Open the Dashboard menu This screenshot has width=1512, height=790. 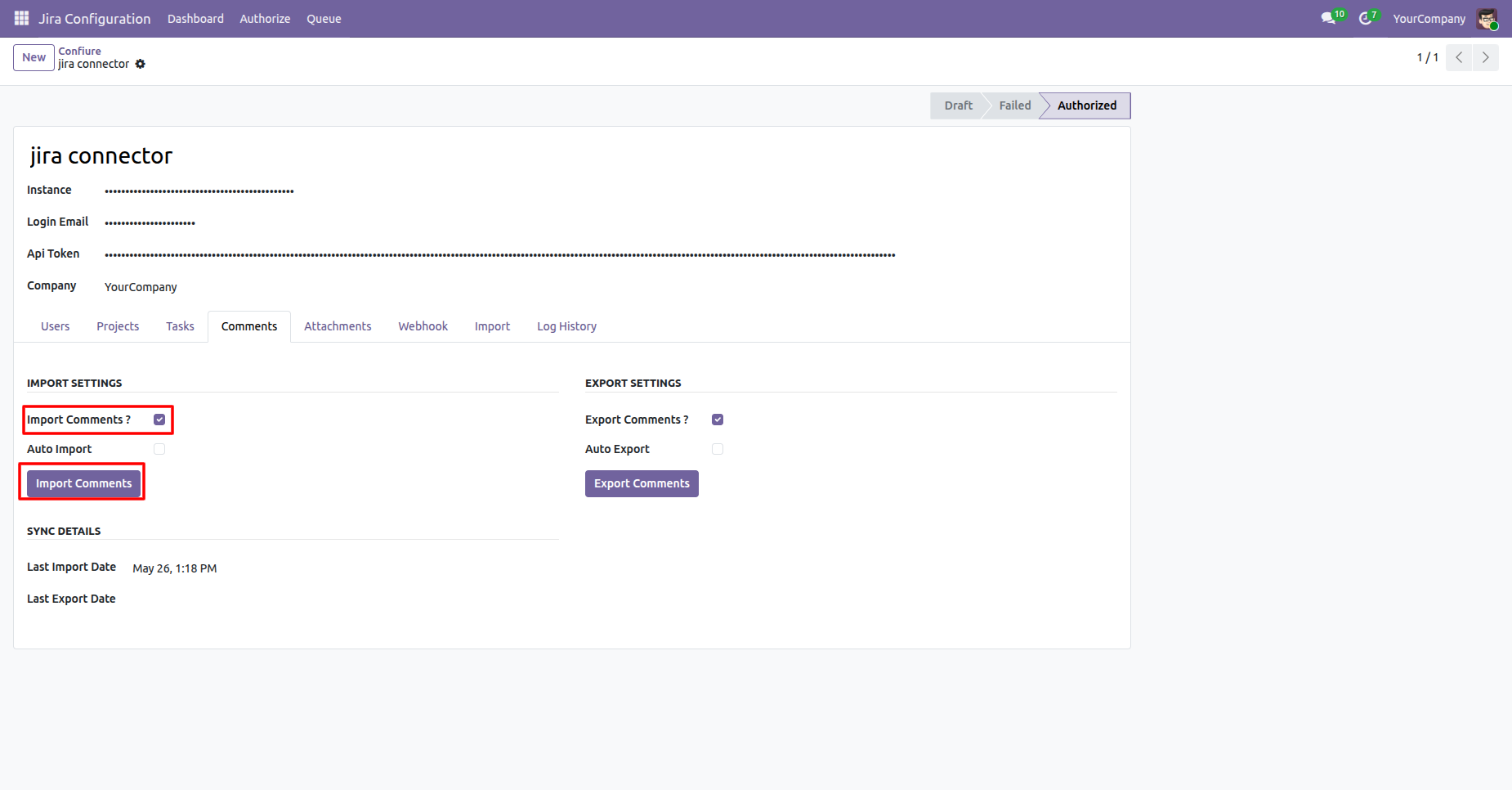(195, 19)
